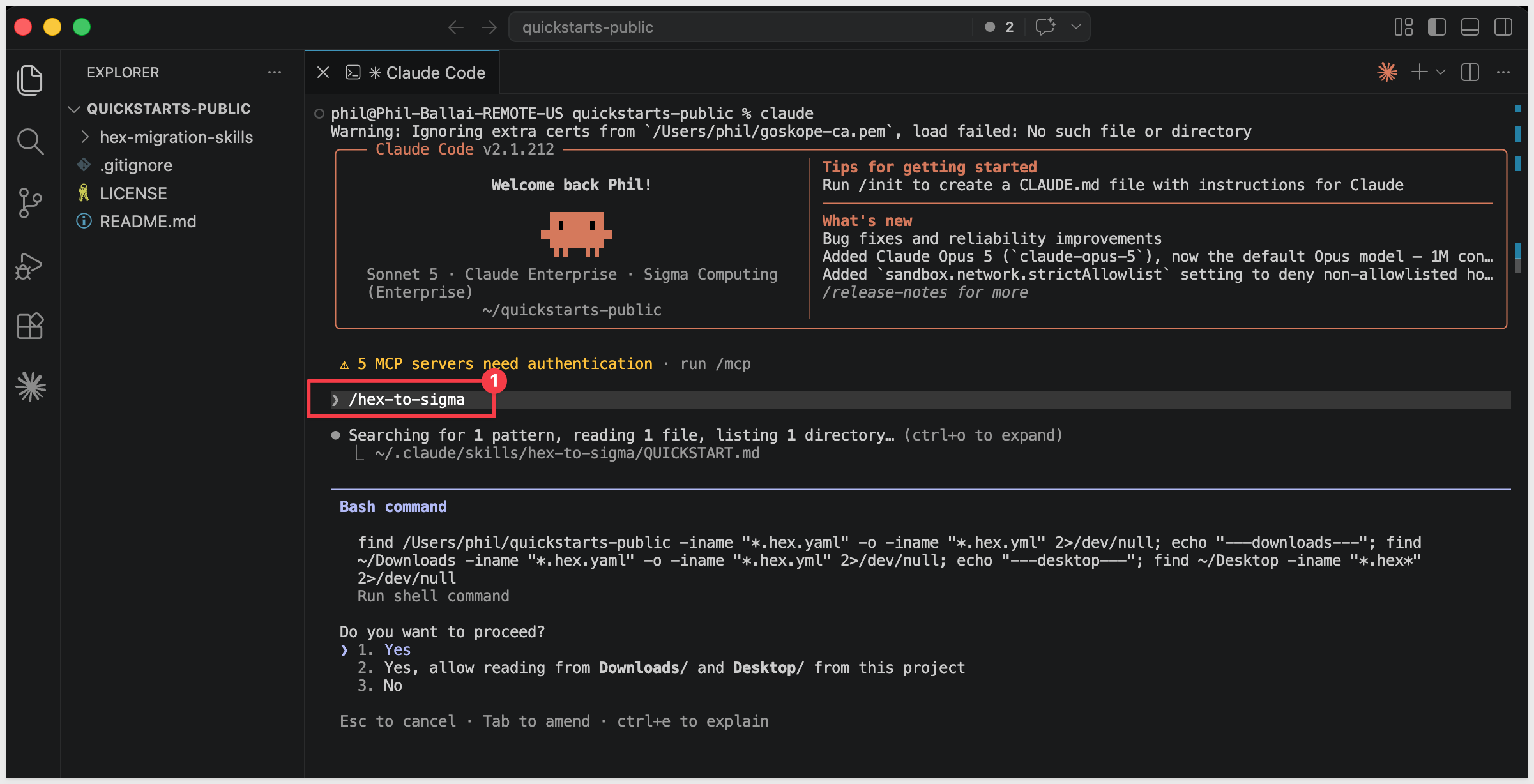Click the ~/quickstarts-public path text
The image size is (1534, 784).
[x=572, y=310]
